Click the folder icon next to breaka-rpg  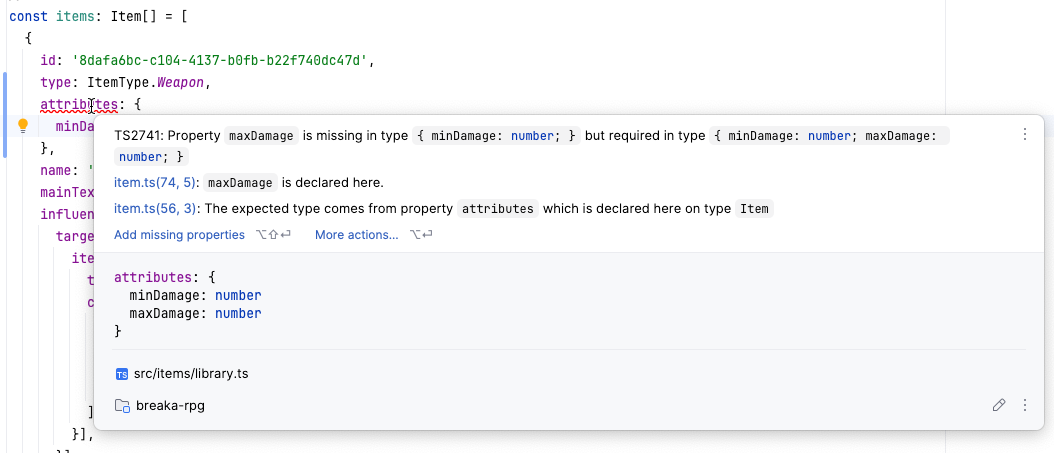click(122, 406)
